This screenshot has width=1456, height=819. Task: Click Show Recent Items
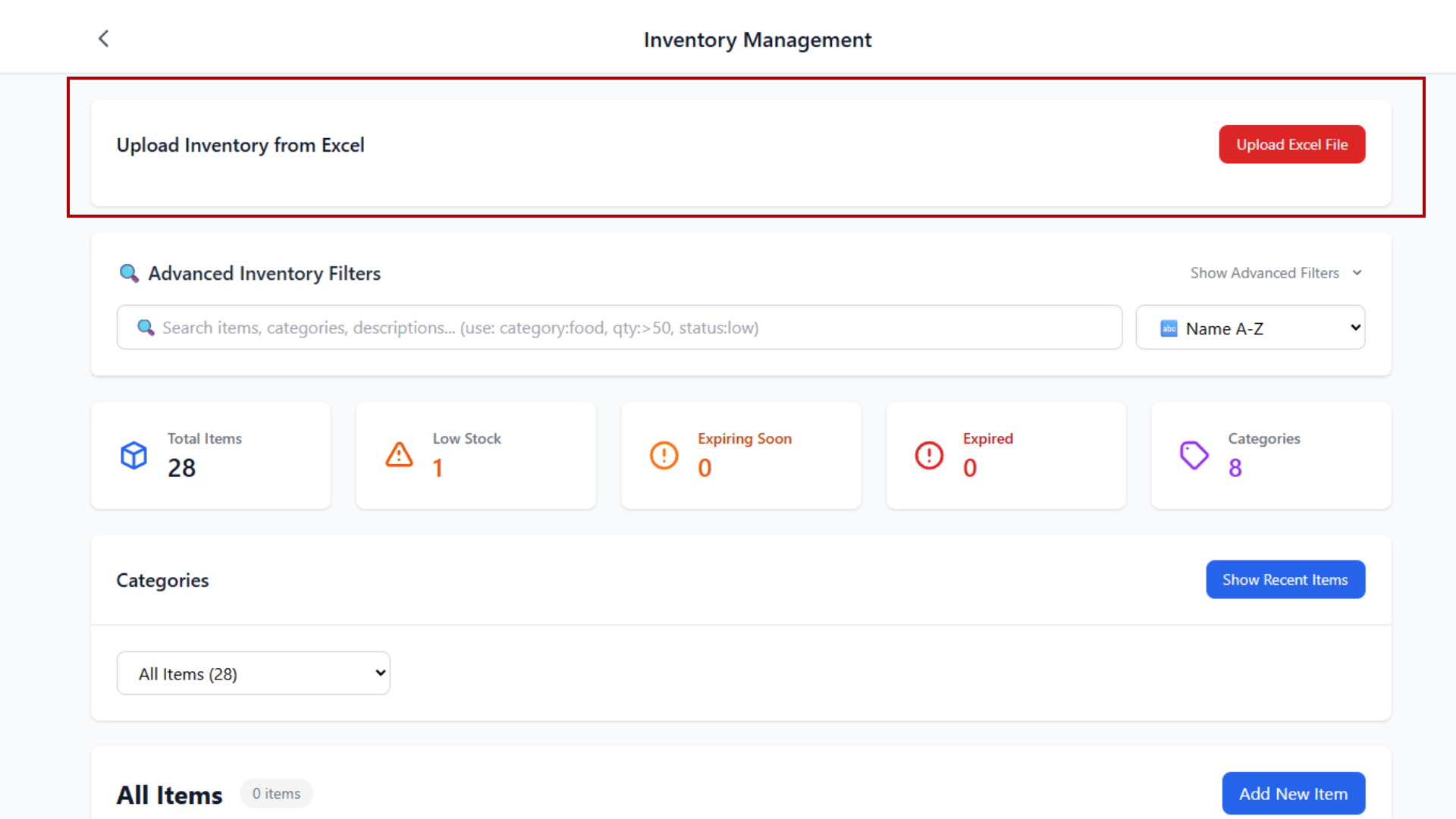[x=1285, y=579]
